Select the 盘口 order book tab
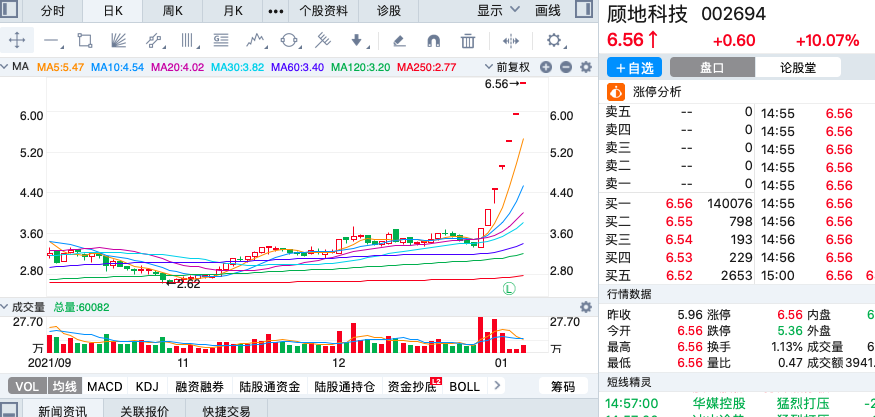875x417 pixels. [712, 68]
